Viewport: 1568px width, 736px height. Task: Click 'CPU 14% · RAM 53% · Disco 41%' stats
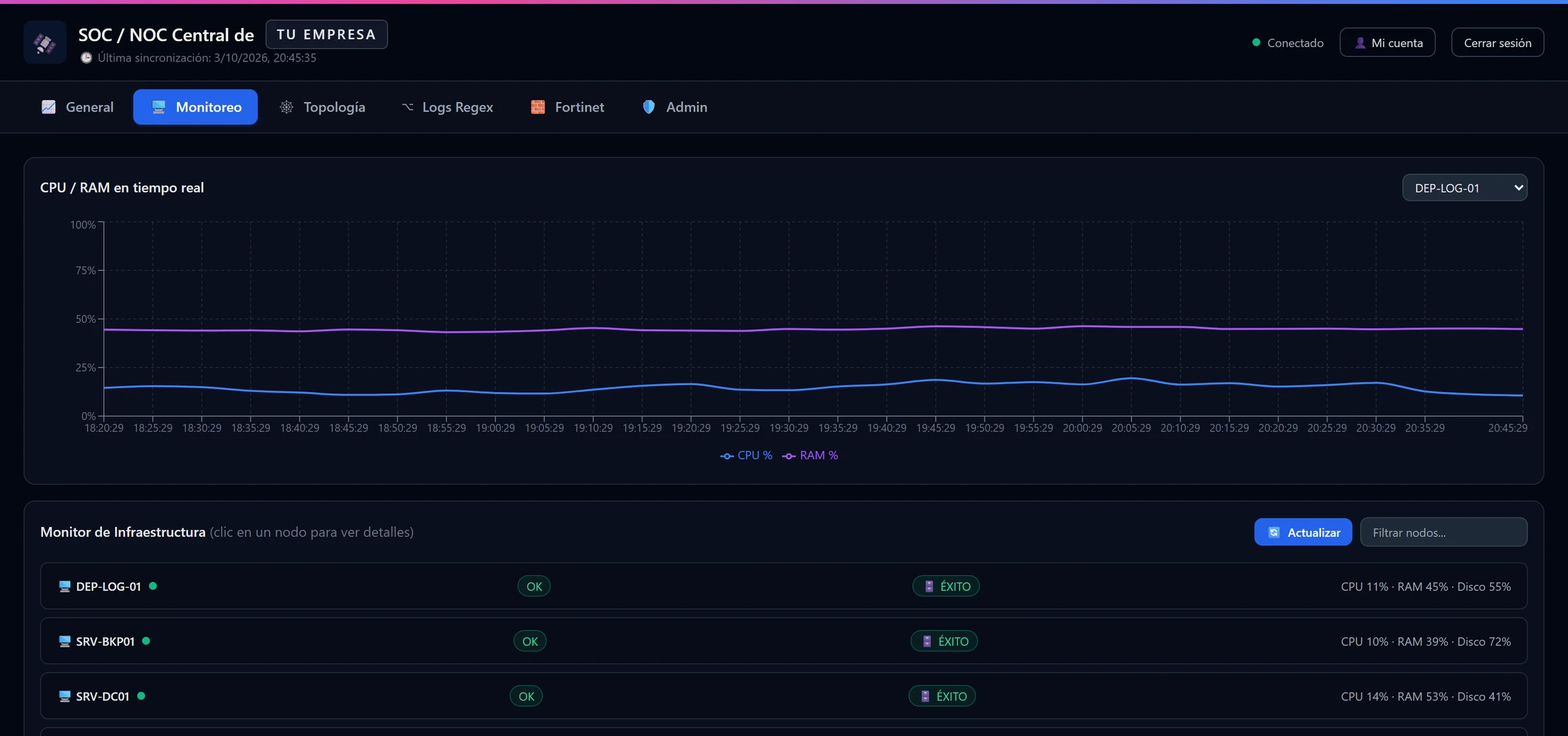pyautogui.click(x=1426, y=697)
